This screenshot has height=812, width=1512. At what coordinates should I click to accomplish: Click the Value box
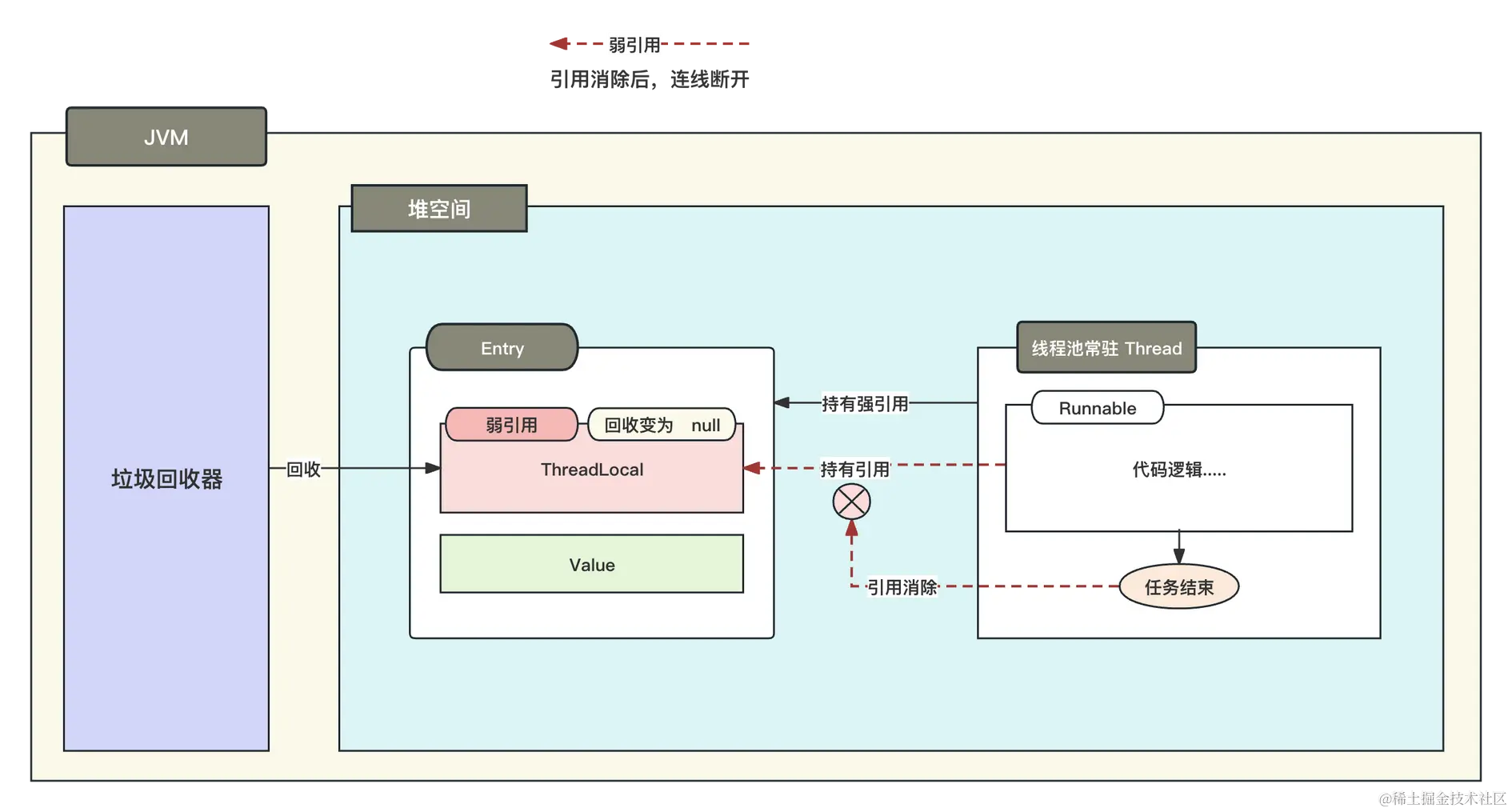591,564
